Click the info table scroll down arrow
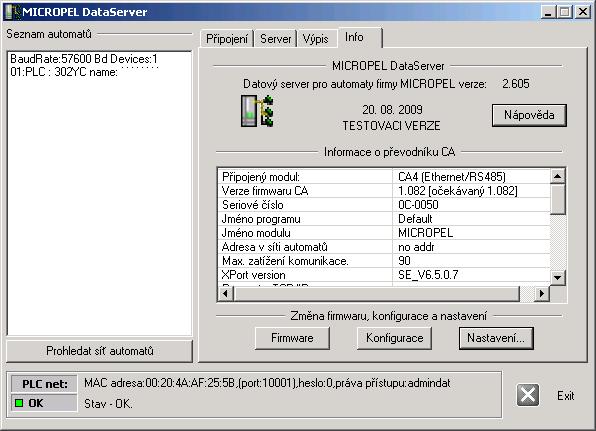This screenshot has height=431, width=596. pos(558,277)
